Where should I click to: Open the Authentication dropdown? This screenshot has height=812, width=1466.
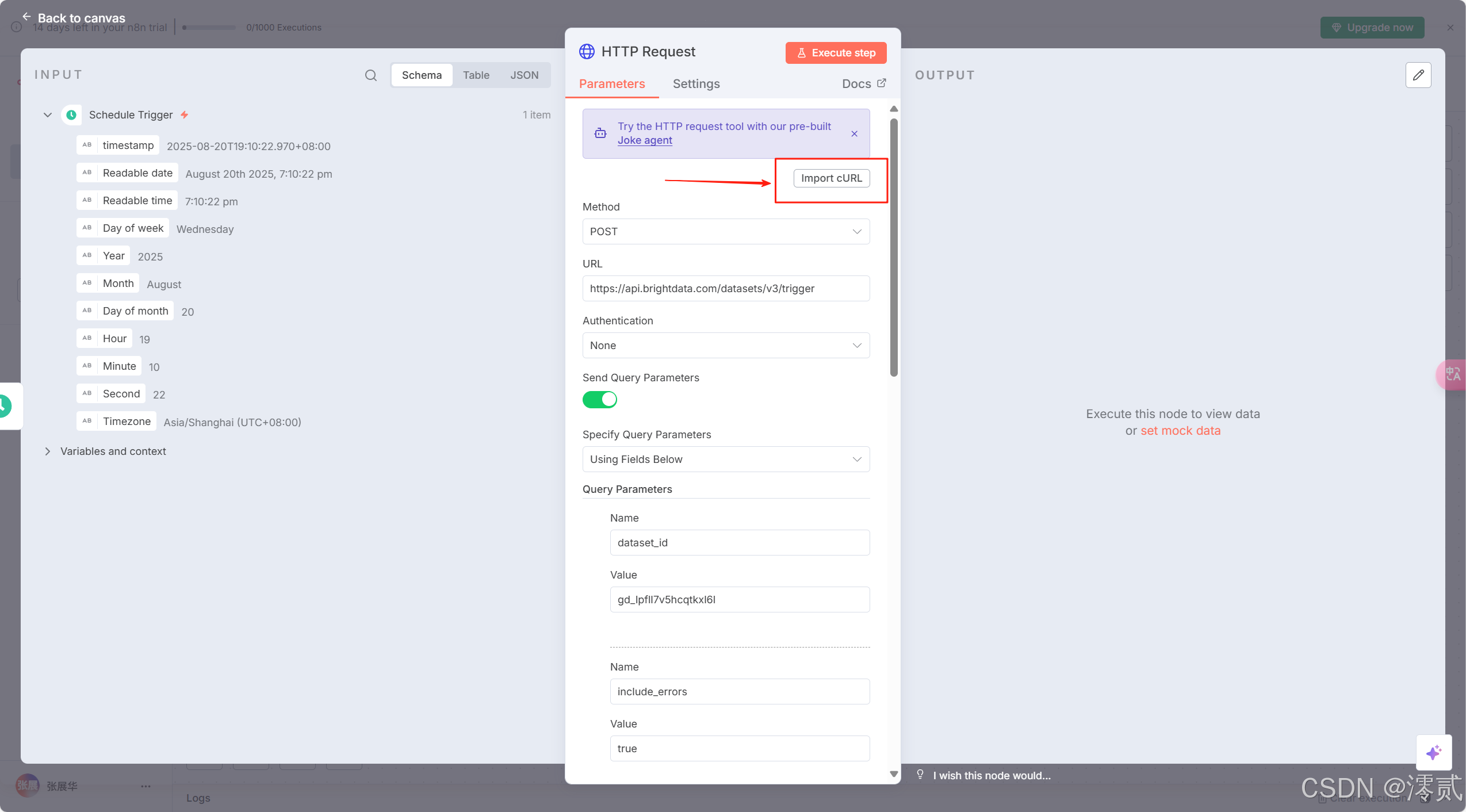point(726,346)
